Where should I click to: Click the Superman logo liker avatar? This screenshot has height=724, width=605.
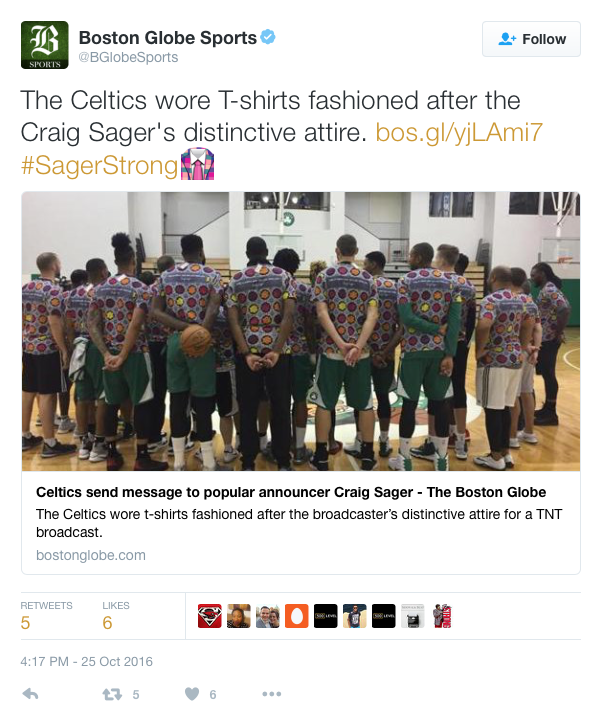click(x=210, y=616)
